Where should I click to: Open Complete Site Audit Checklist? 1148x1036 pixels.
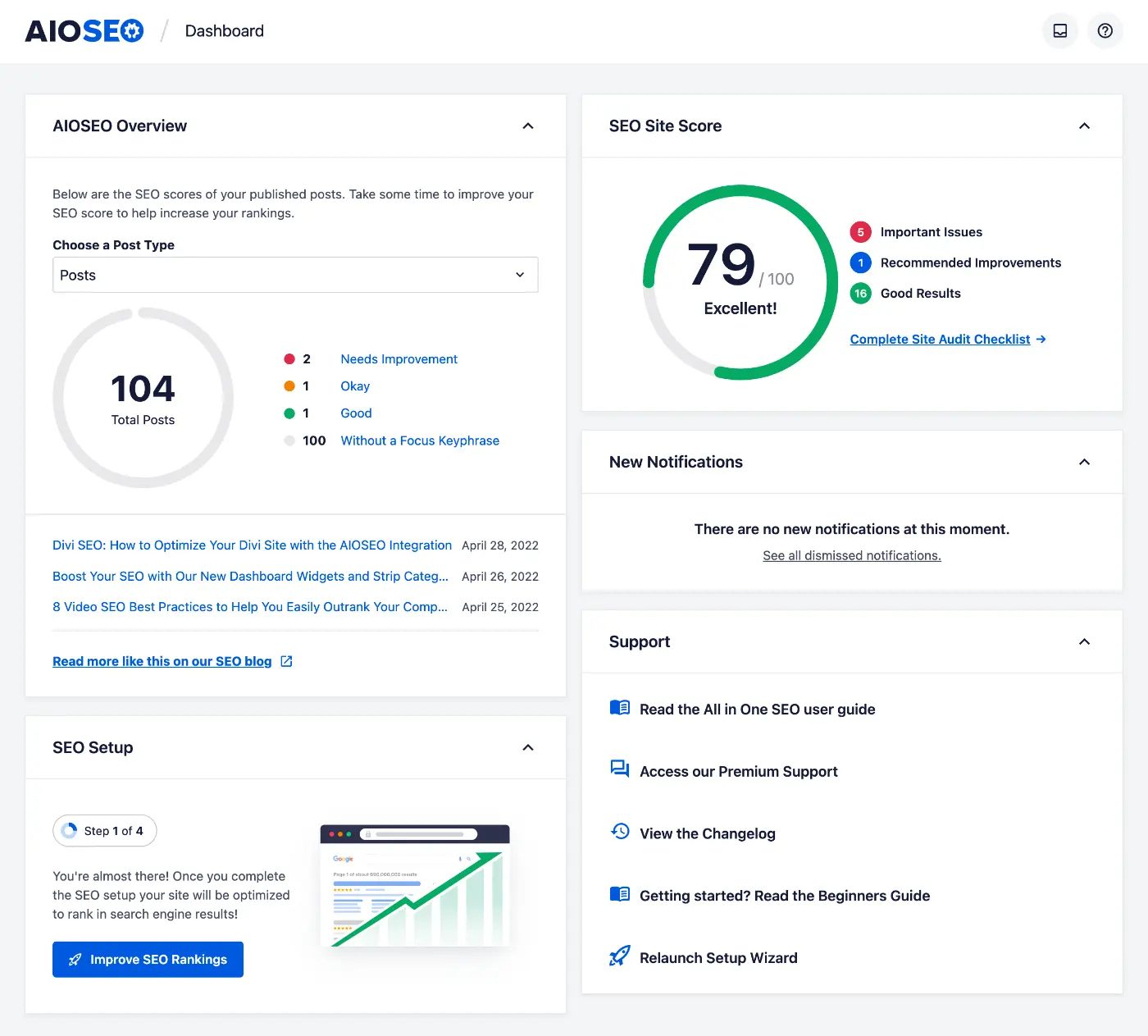(941, 339)
